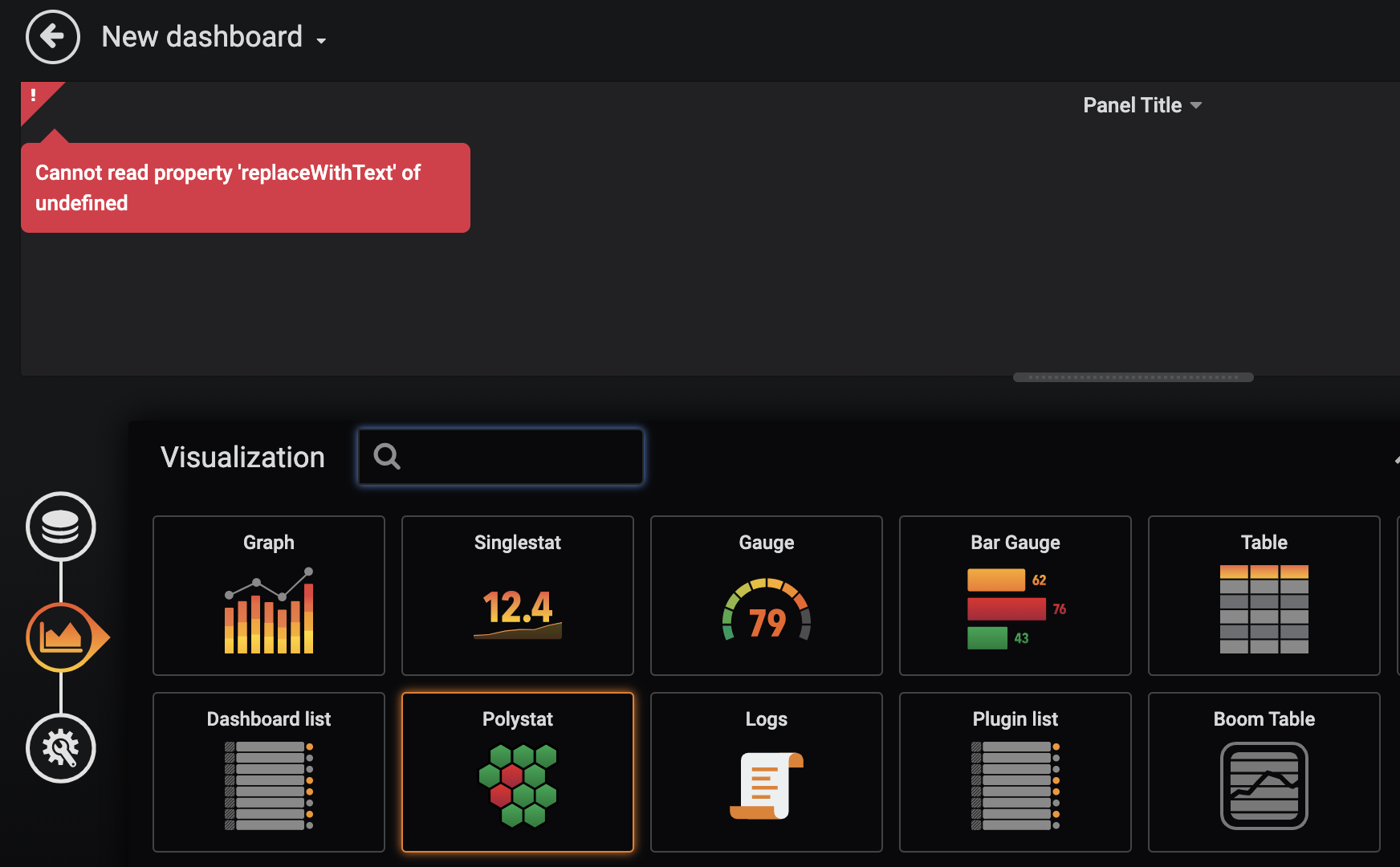This screenshot has width=1400, height=867.
Task: Select the Graph visualization
Action: click(x=269, y=596)
